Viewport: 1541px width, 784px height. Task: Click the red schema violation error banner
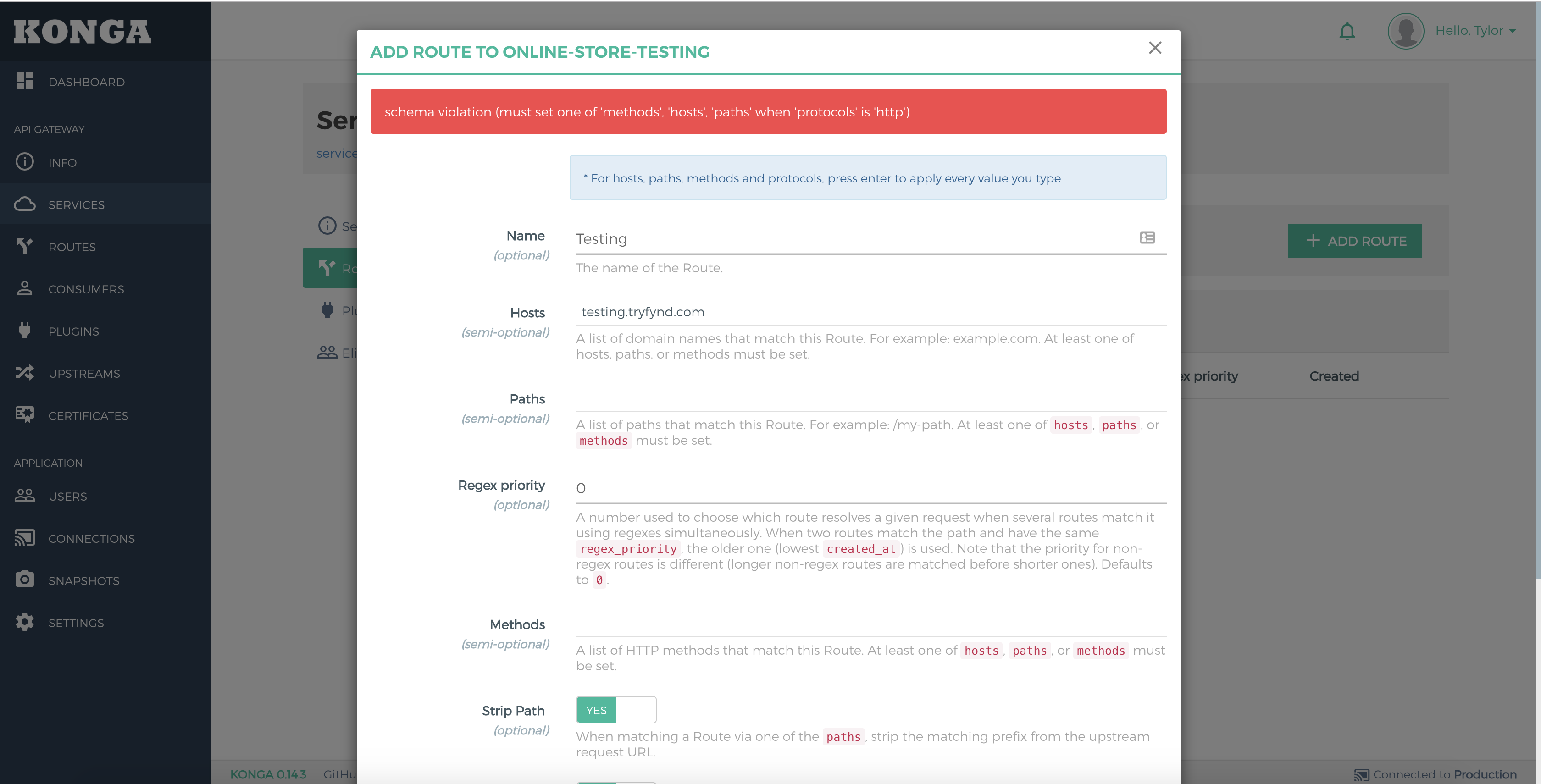click(768, 111)
